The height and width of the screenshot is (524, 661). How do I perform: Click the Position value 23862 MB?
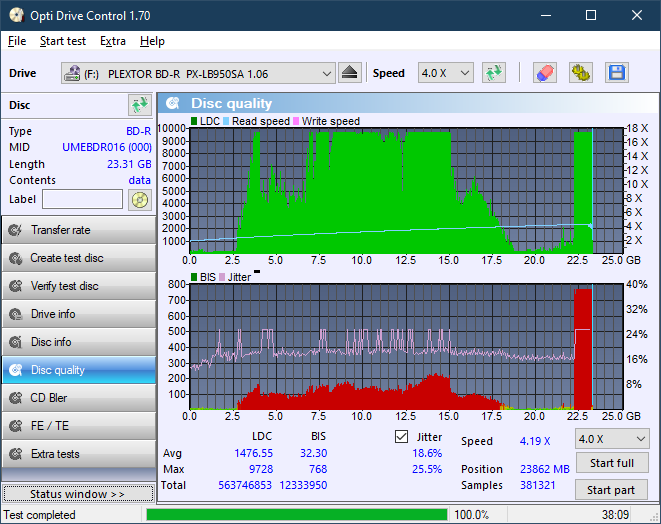point(545,469)
